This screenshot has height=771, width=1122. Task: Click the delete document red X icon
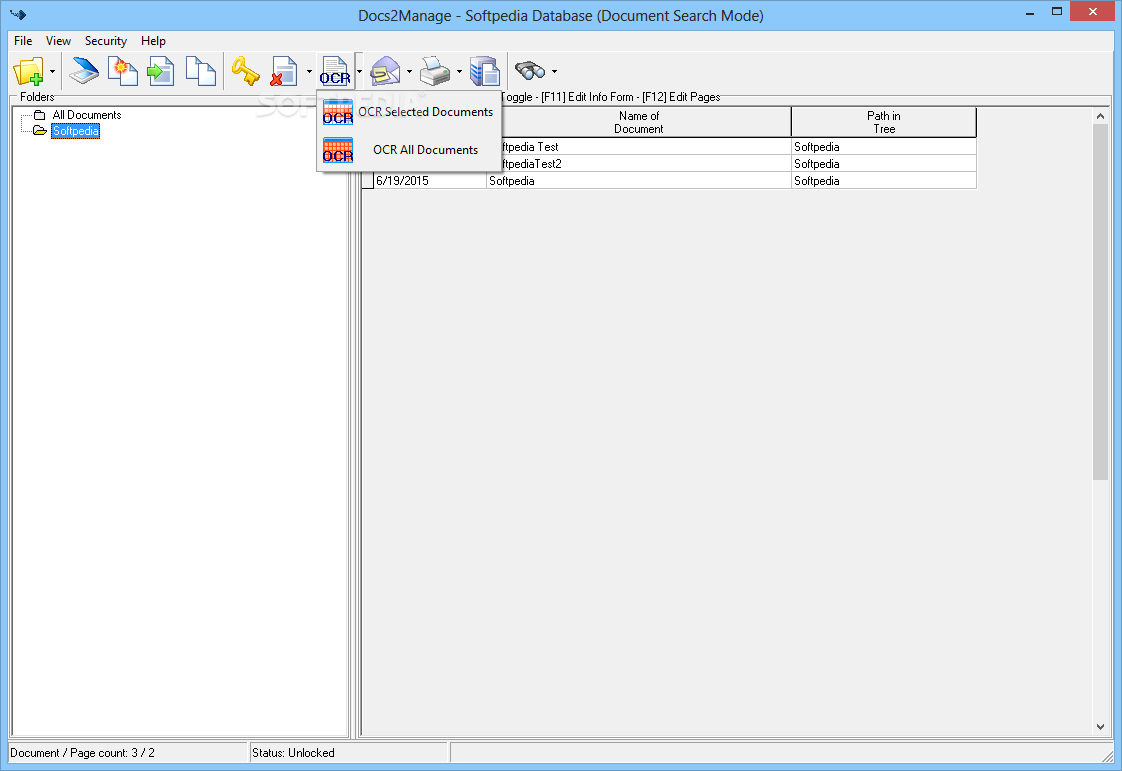[284, 71]
